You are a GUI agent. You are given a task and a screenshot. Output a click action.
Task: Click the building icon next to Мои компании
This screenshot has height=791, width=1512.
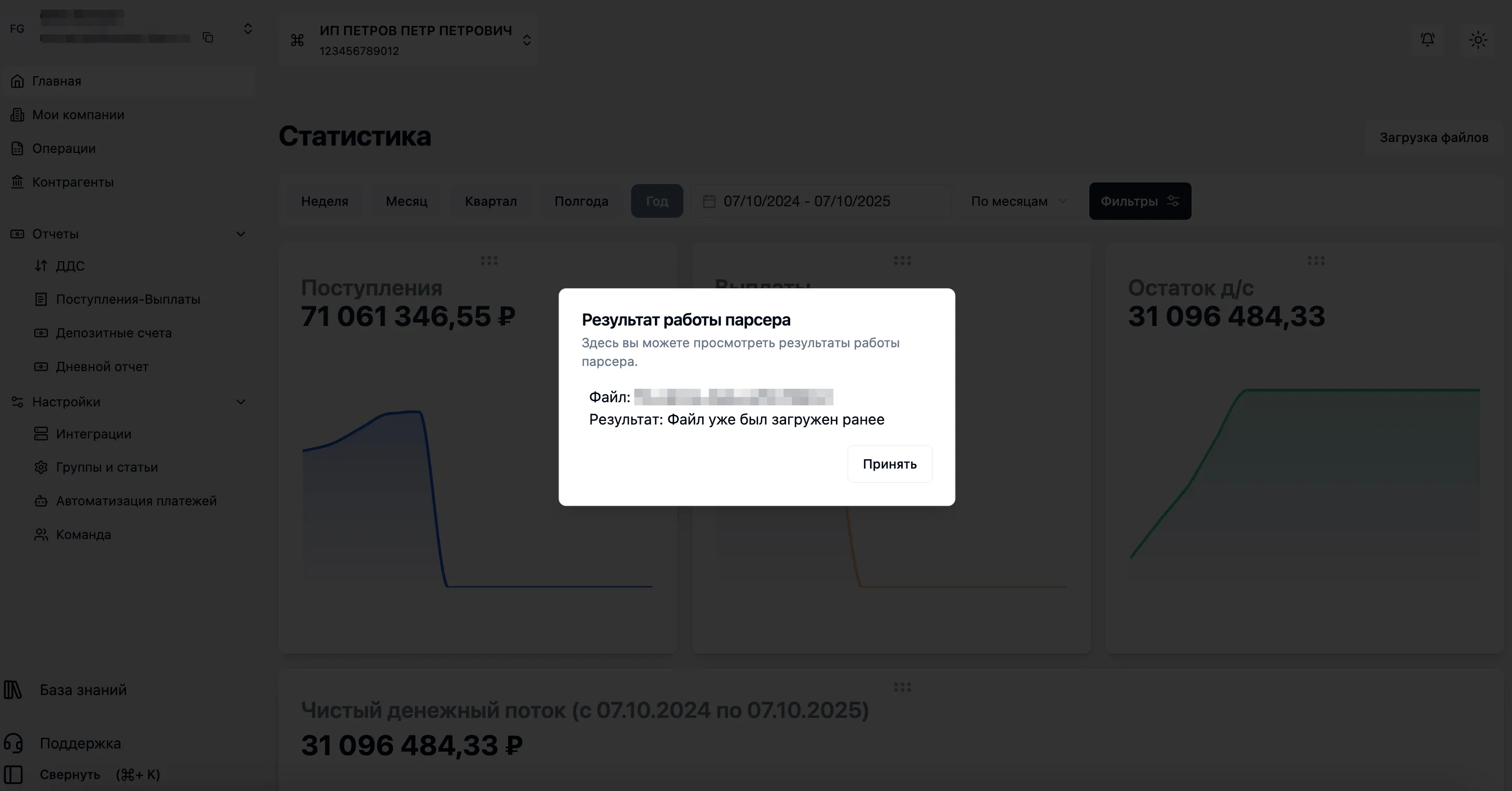click(x=17, y=115)
